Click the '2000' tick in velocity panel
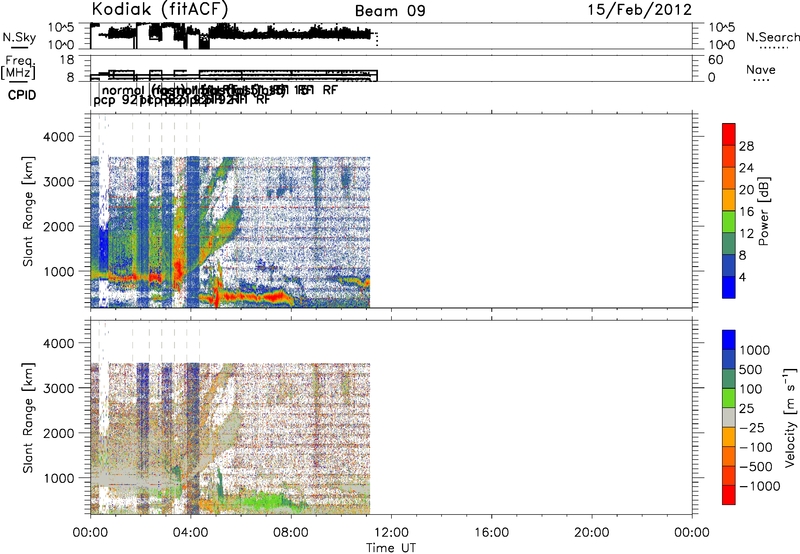The width and height of the screenshot is (800, 554). [x=59, y=433]
